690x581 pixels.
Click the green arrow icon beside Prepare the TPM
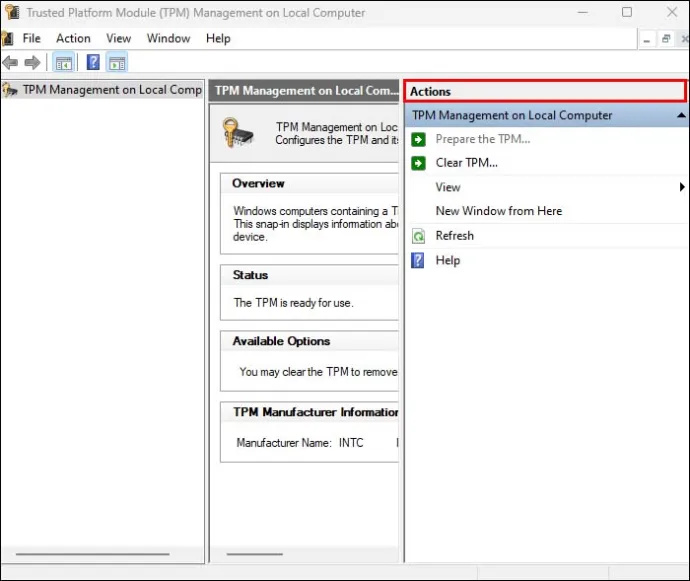click(418, 140)
